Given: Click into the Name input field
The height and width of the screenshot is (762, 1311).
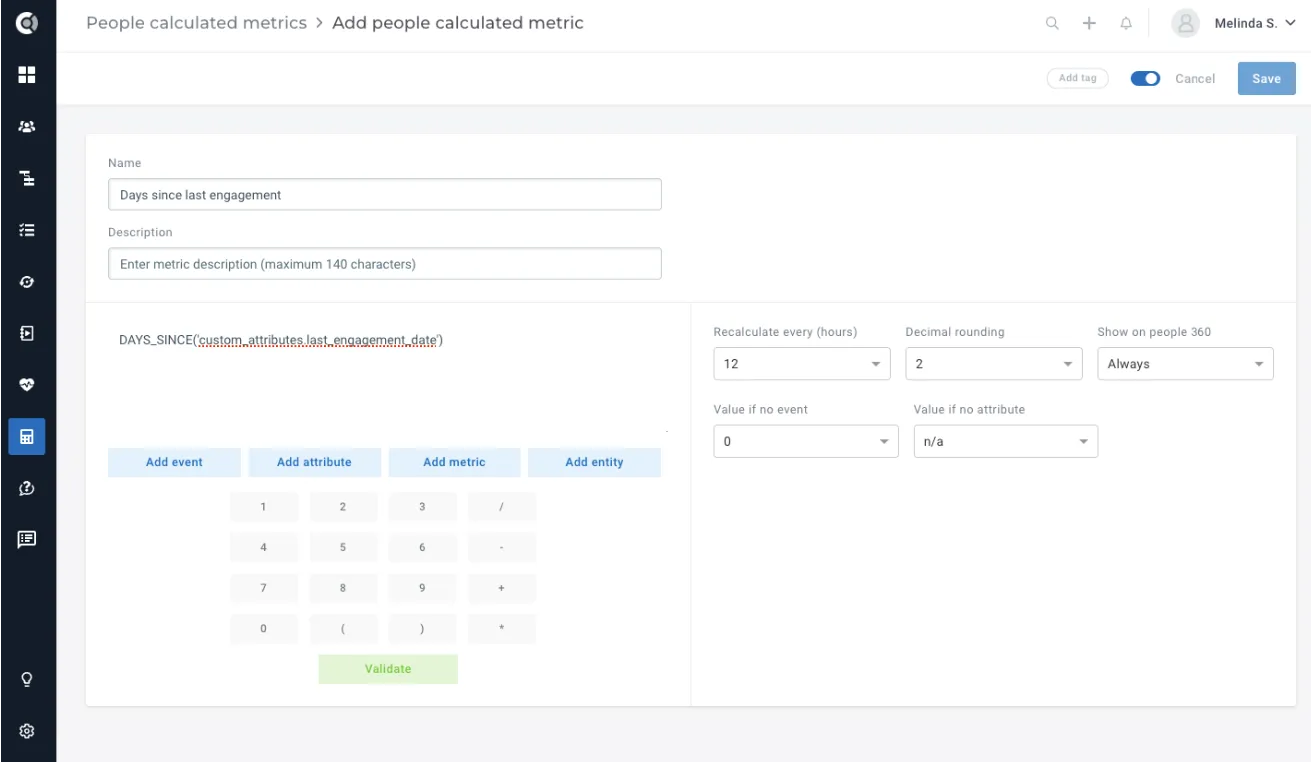Looking at the screenshot, I should point(385,195).
